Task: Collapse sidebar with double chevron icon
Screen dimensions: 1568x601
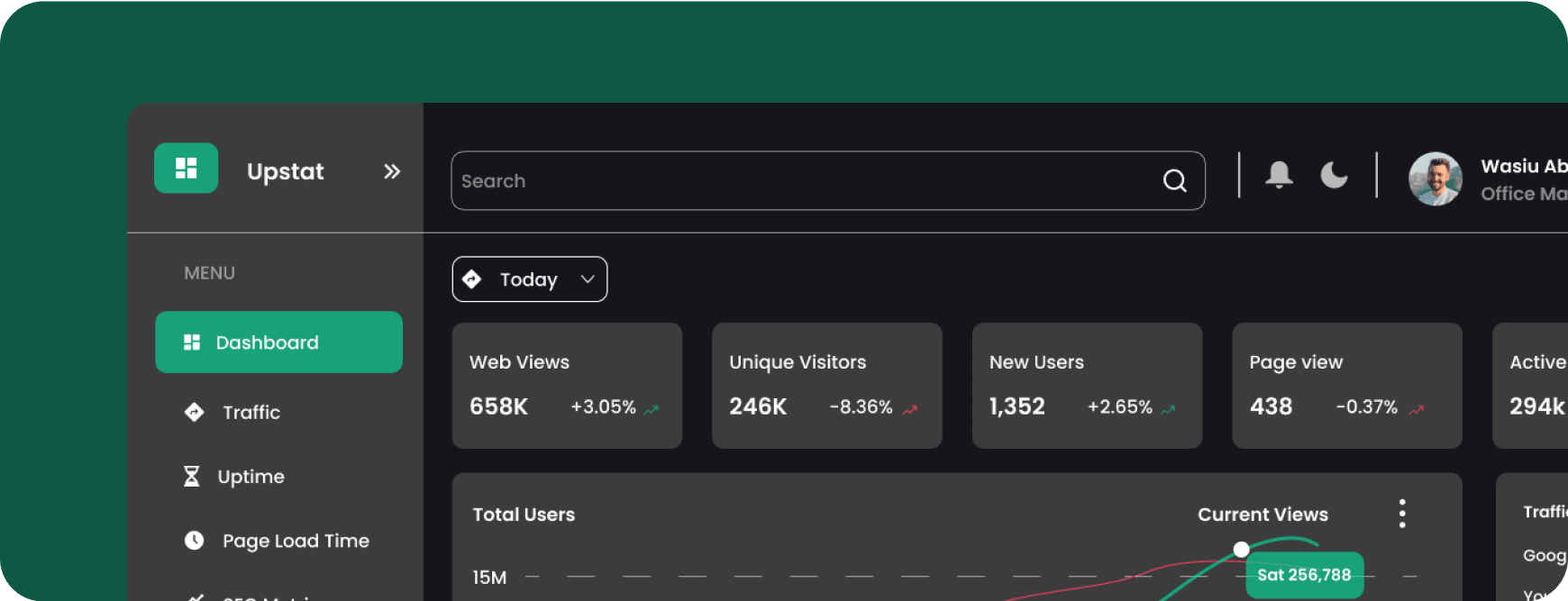Action: pos(392,171)
